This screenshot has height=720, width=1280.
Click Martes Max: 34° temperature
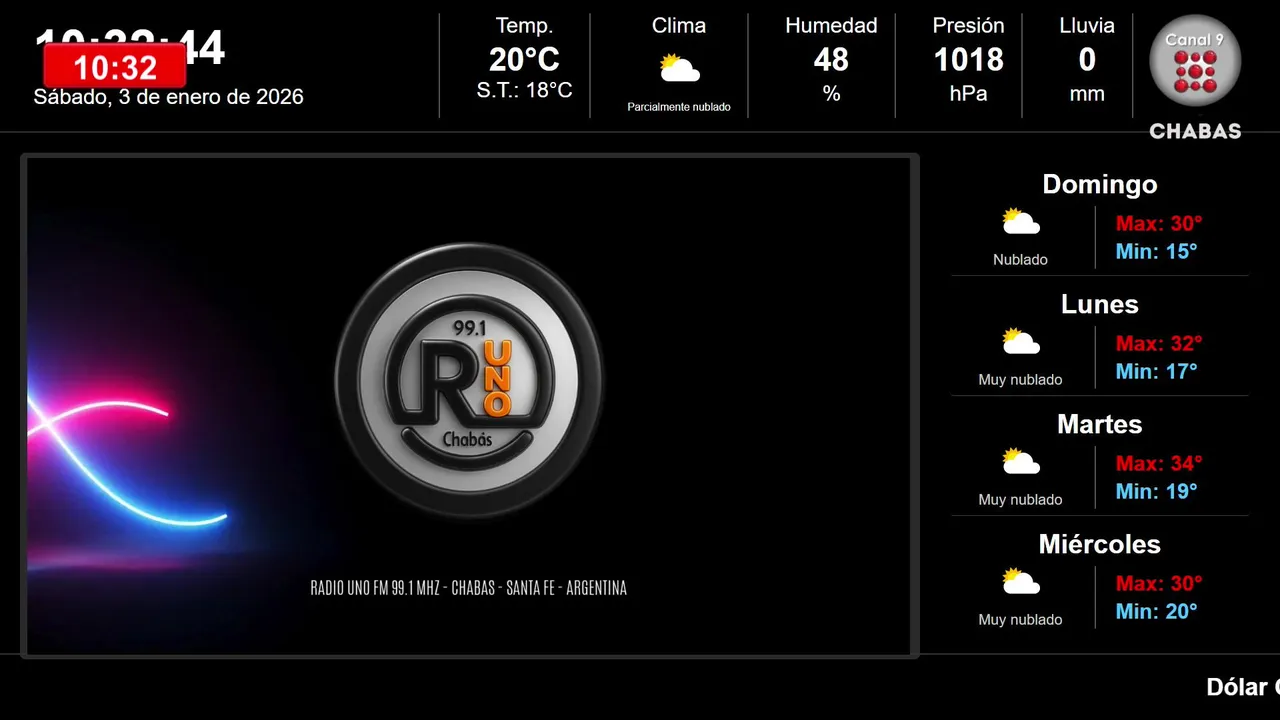coord(1159,463)
